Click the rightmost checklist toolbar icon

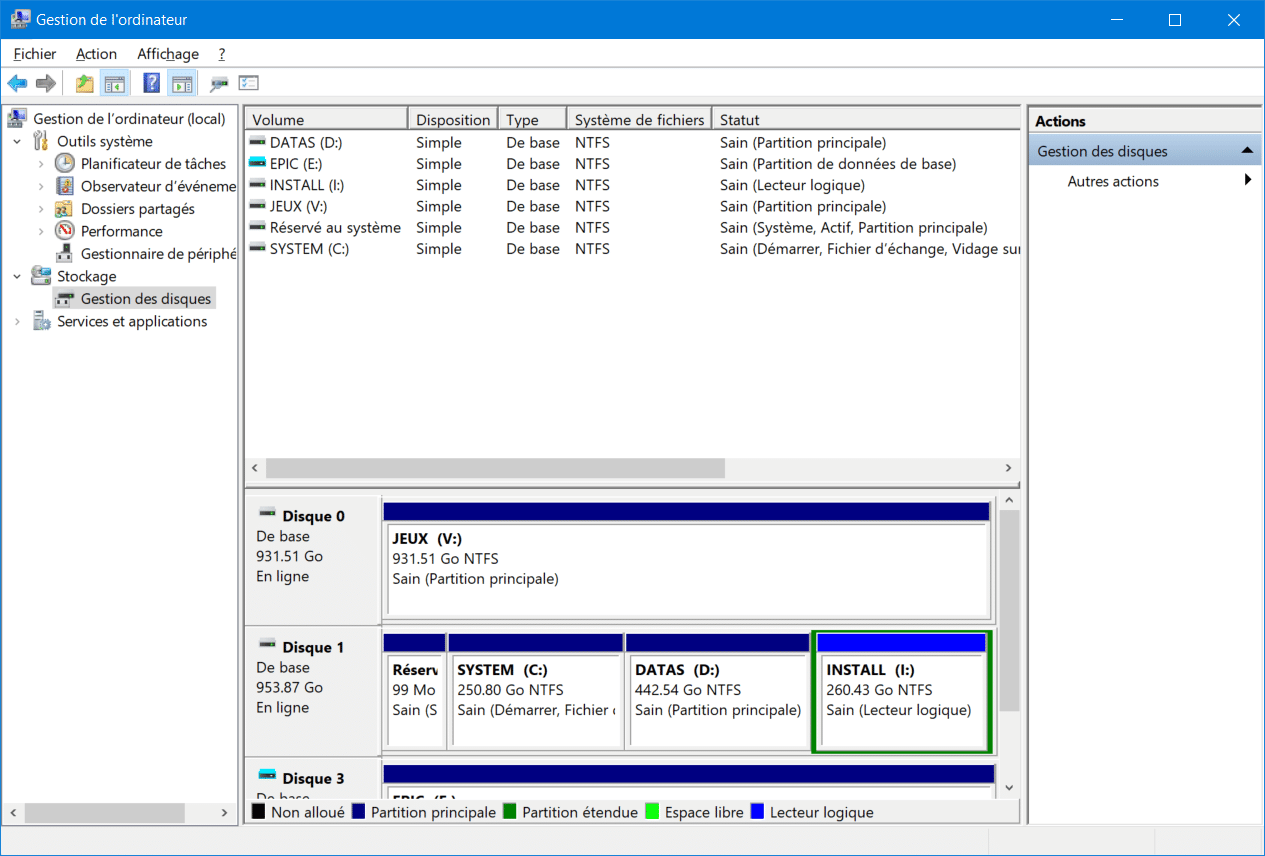(x=247, y=83)
